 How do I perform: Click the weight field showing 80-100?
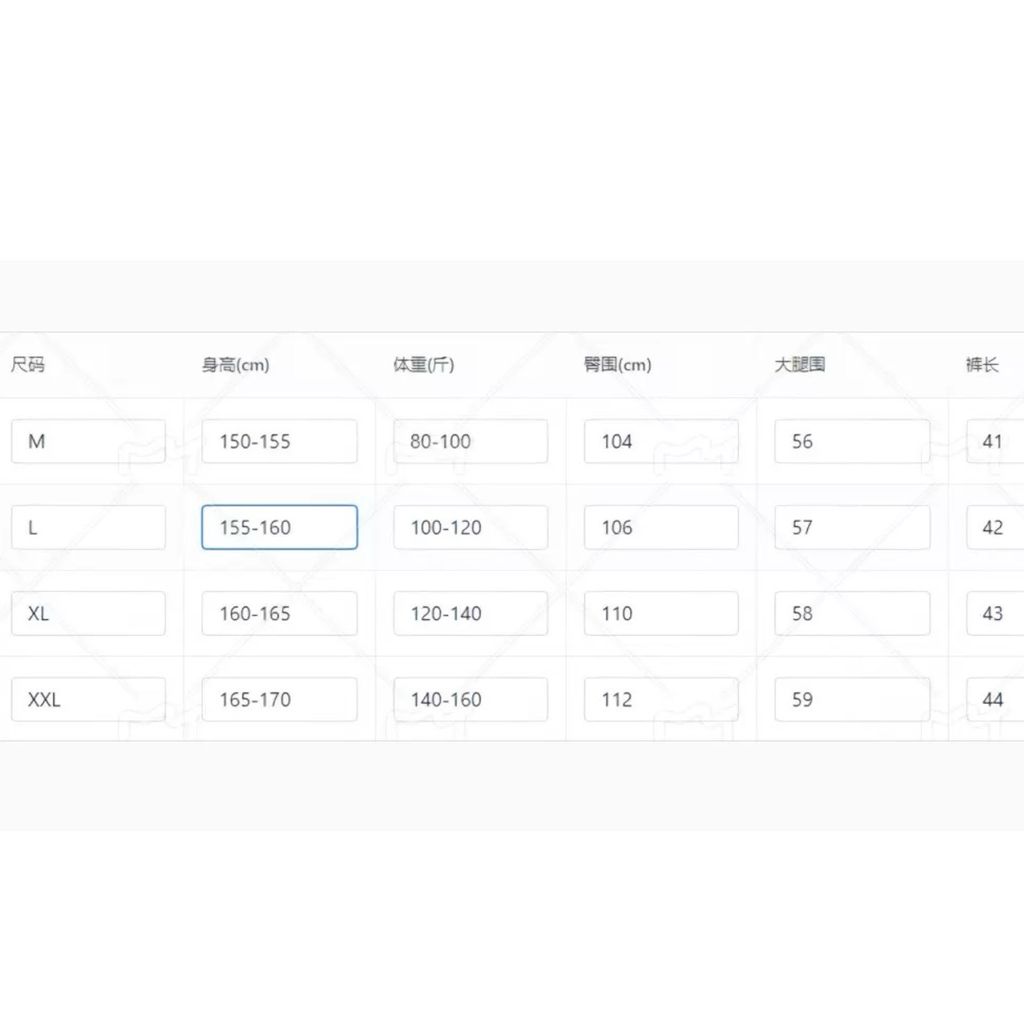[x=470, y=441]
